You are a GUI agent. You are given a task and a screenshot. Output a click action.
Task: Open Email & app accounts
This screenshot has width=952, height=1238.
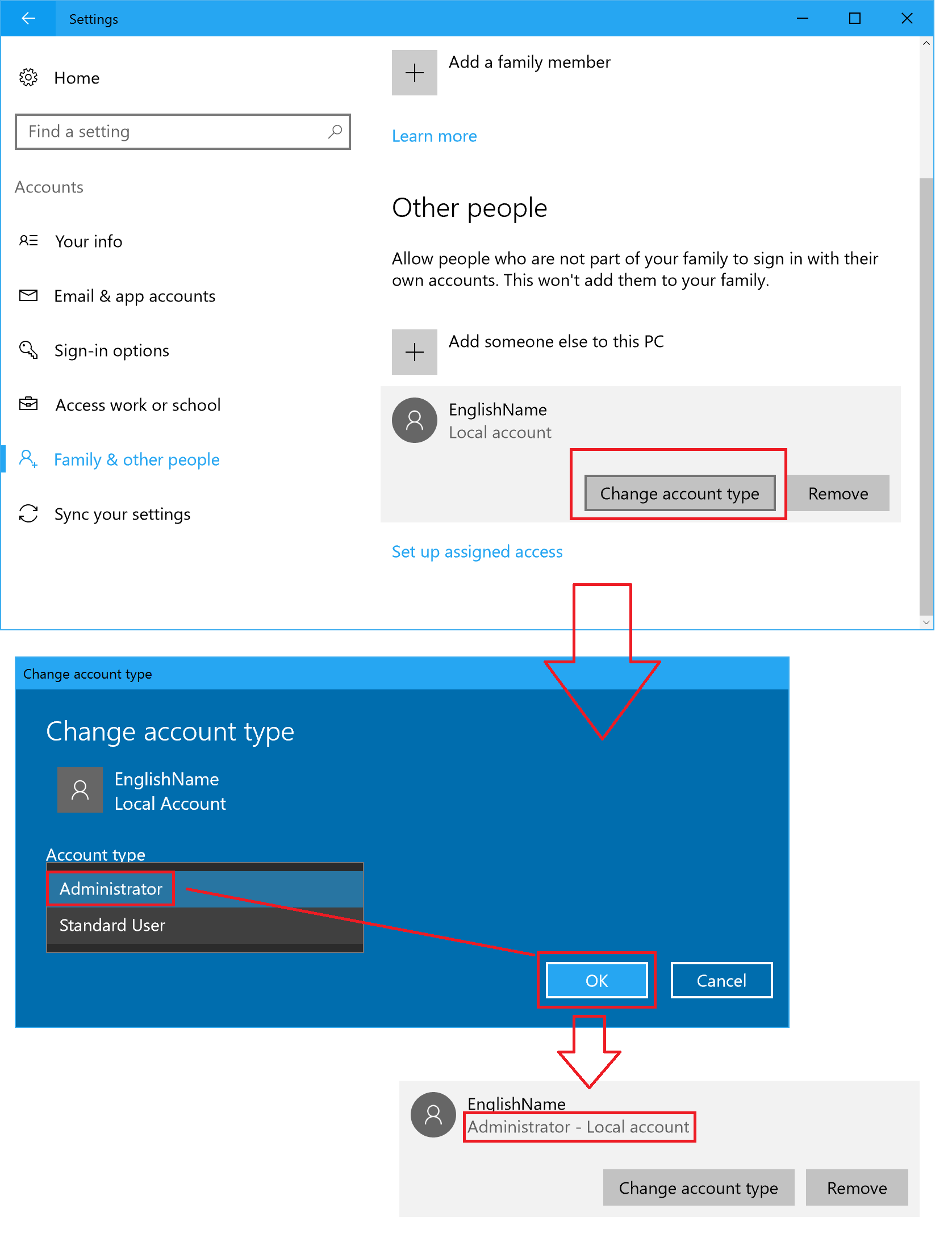pos(135,296)
